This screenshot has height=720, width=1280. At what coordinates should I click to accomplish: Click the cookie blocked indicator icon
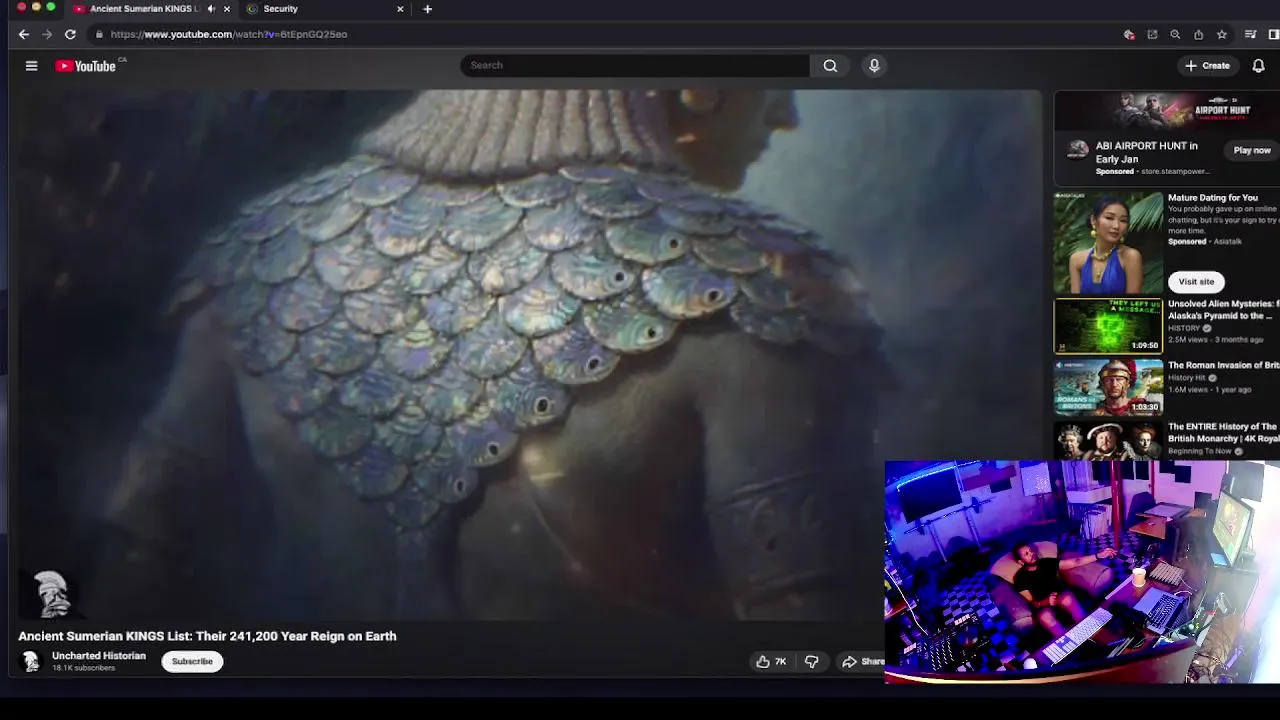coord(1129,34)
